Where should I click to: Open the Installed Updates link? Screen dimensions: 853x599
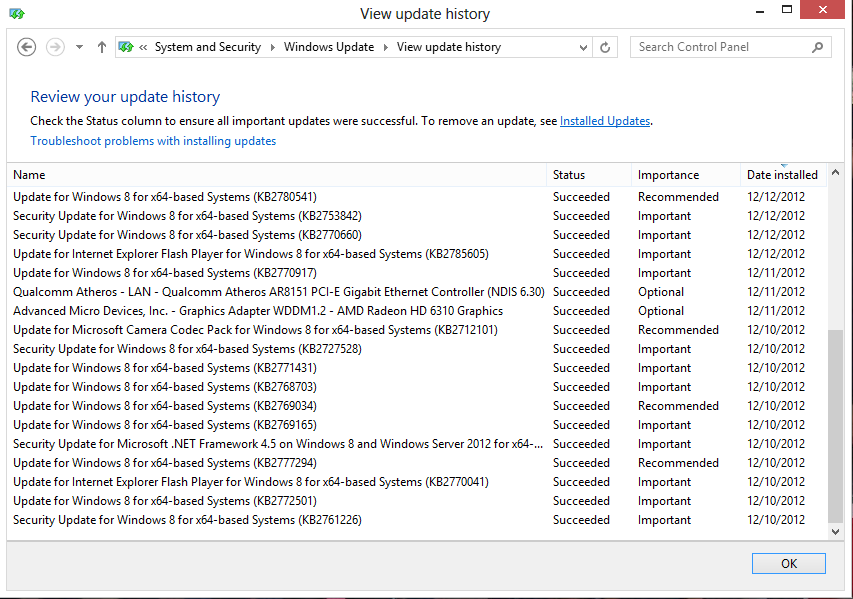click(605, 121)
